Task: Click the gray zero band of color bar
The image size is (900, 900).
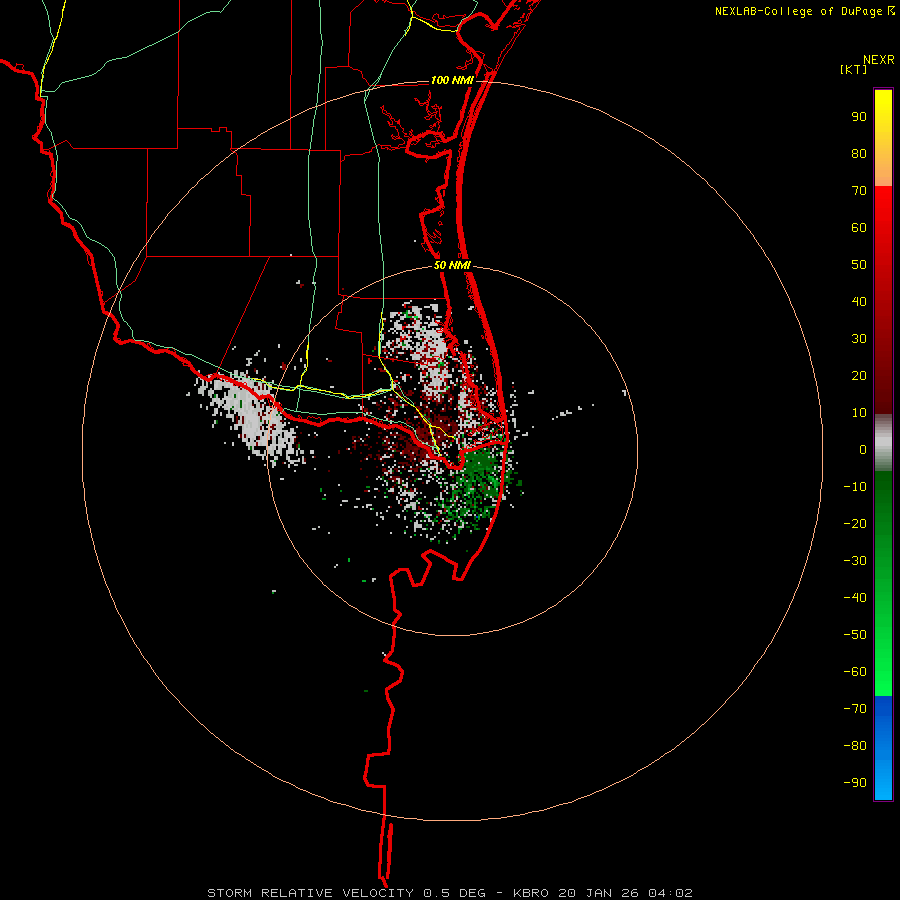Action: tap(883, 443)
